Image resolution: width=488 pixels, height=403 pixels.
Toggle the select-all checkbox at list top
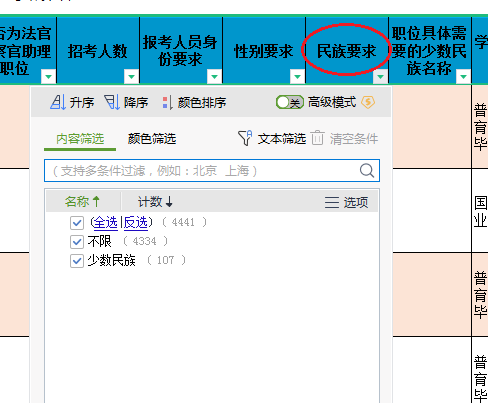click(77, 222)
